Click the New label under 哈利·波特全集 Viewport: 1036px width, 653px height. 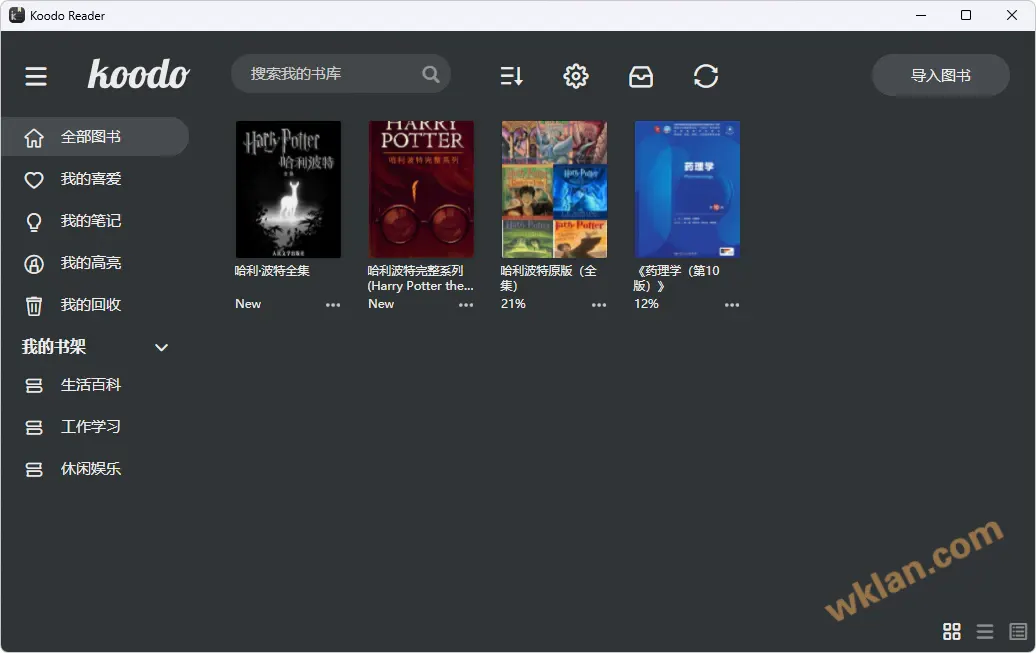click(248, 304)
